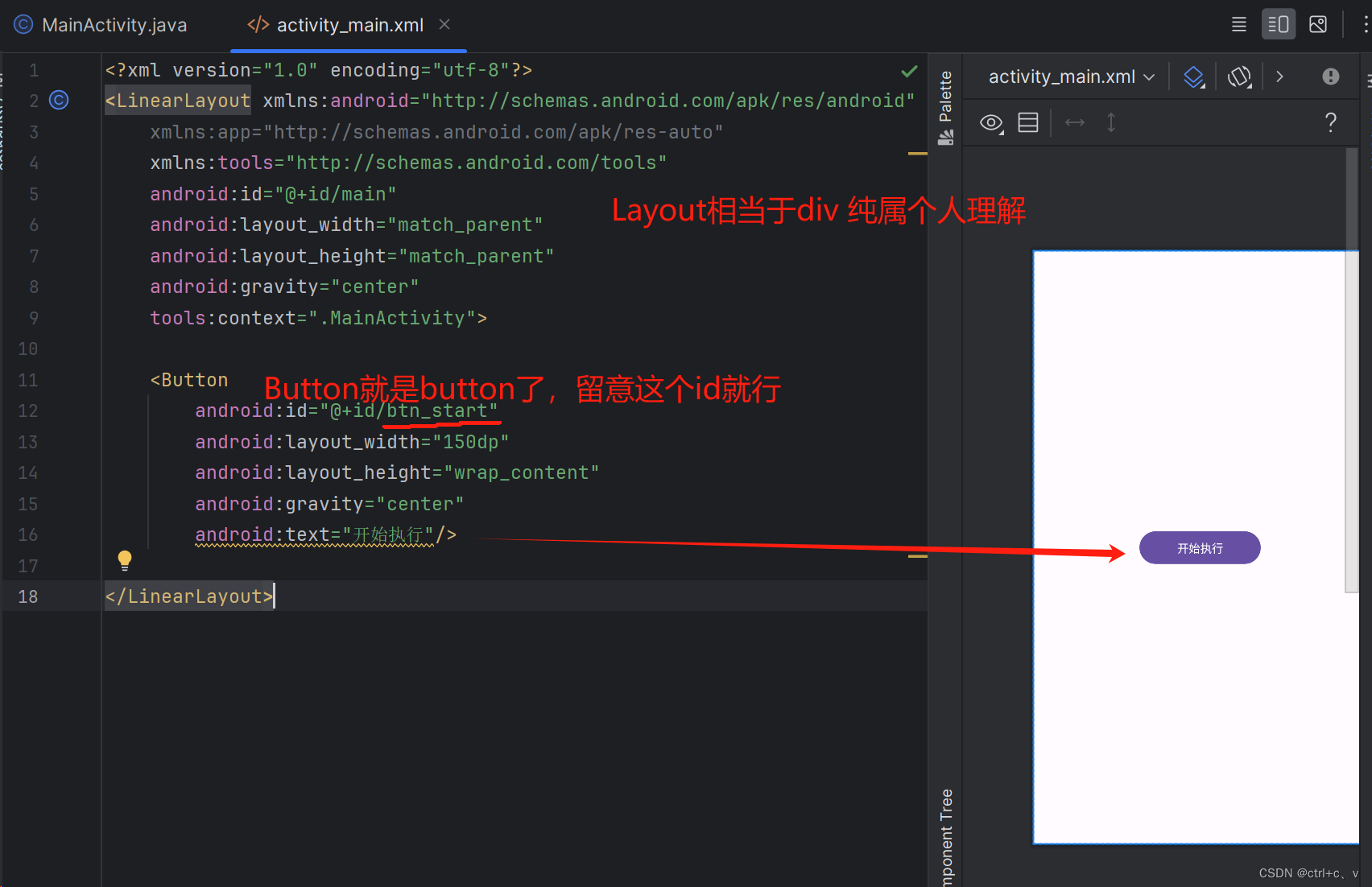The image size is (1372, 887).
Task: Close the activity_main.xml tab
Action: tap(444, 24)
